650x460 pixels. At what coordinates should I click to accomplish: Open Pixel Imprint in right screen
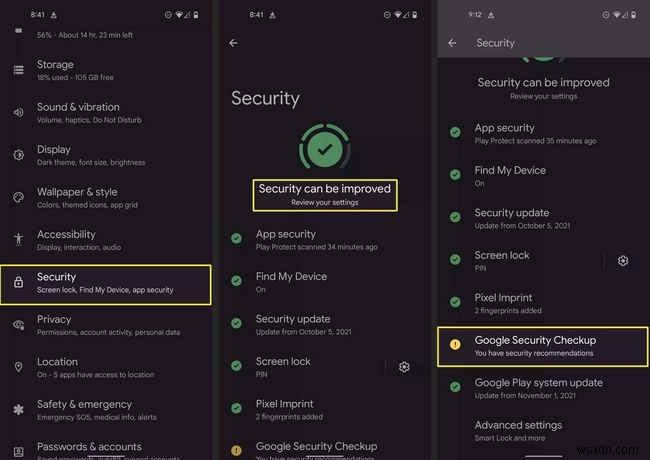click(543, 304)
